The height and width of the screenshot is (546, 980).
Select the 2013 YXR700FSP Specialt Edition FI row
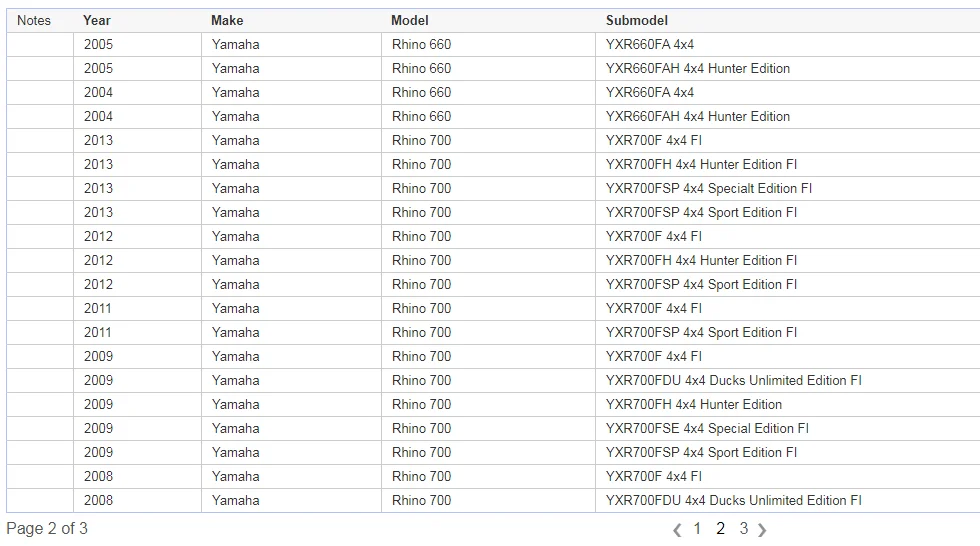(x=493, y=188)
